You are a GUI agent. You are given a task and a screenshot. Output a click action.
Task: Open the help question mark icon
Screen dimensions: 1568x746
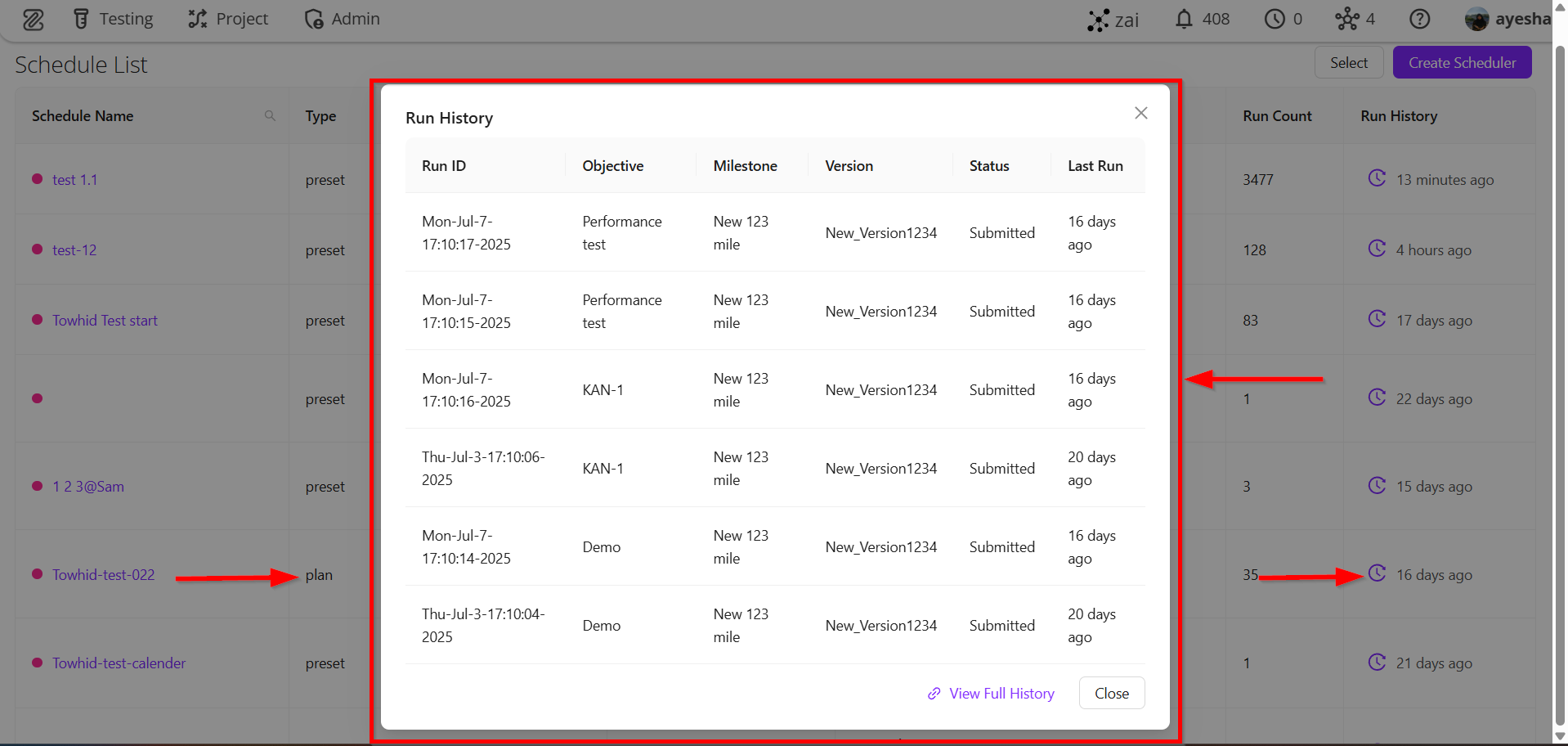pyautogui.click(x=1420, y=19)
